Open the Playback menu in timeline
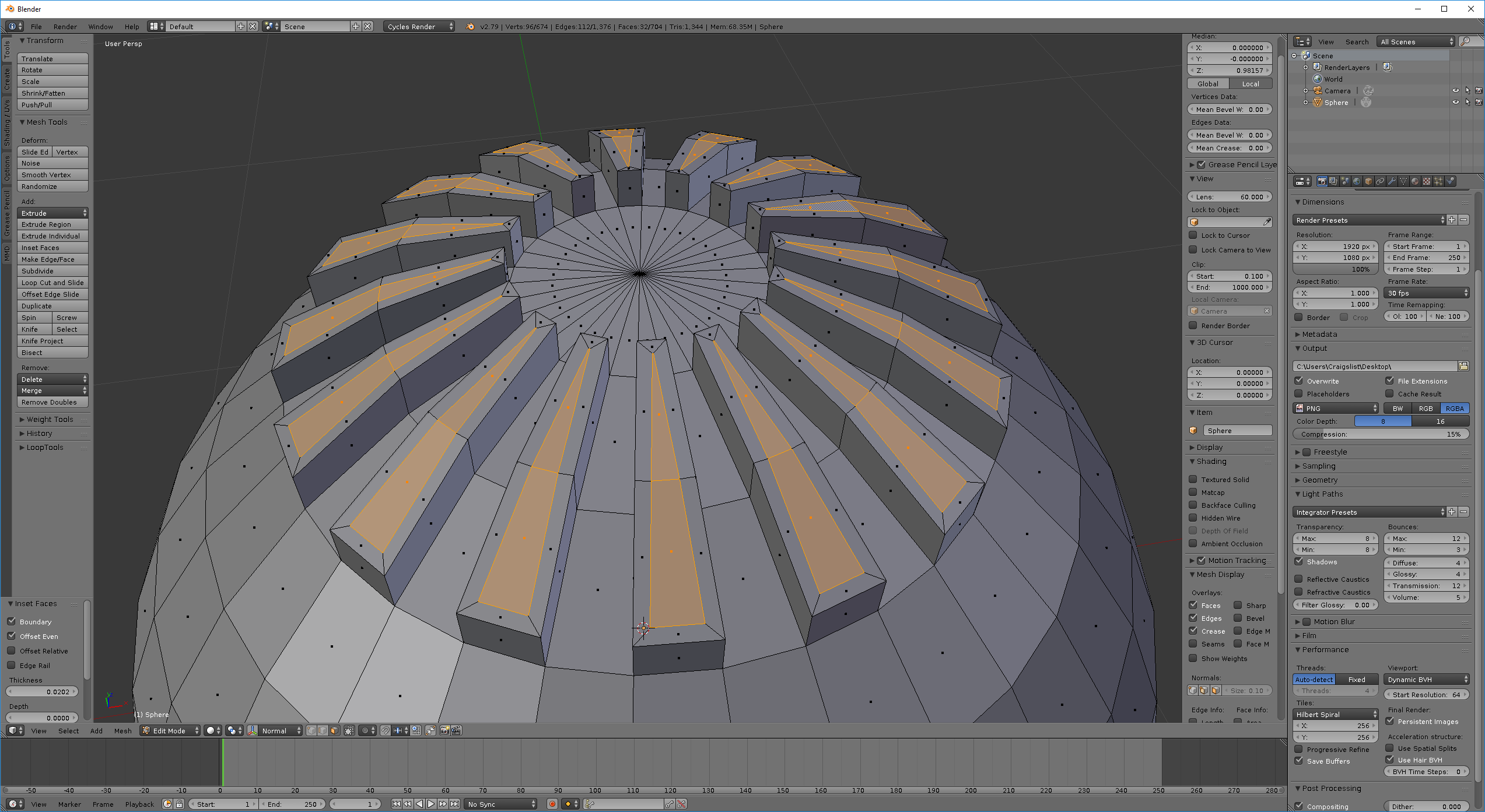The height and width of the screenshot is (812, 1485). (139, 804)
